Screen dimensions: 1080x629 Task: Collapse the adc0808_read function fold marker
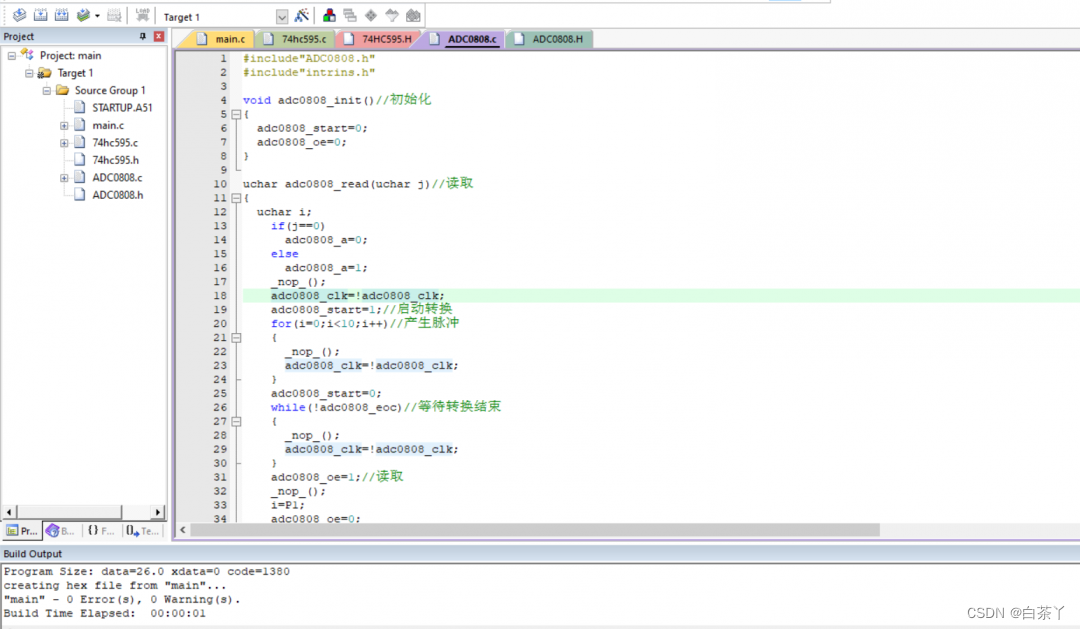coord(236,198)
